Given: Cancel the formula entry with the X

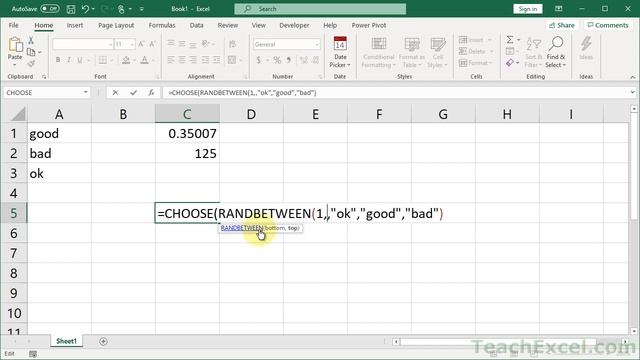Looking at the screenshot, I should pos(116,93).
